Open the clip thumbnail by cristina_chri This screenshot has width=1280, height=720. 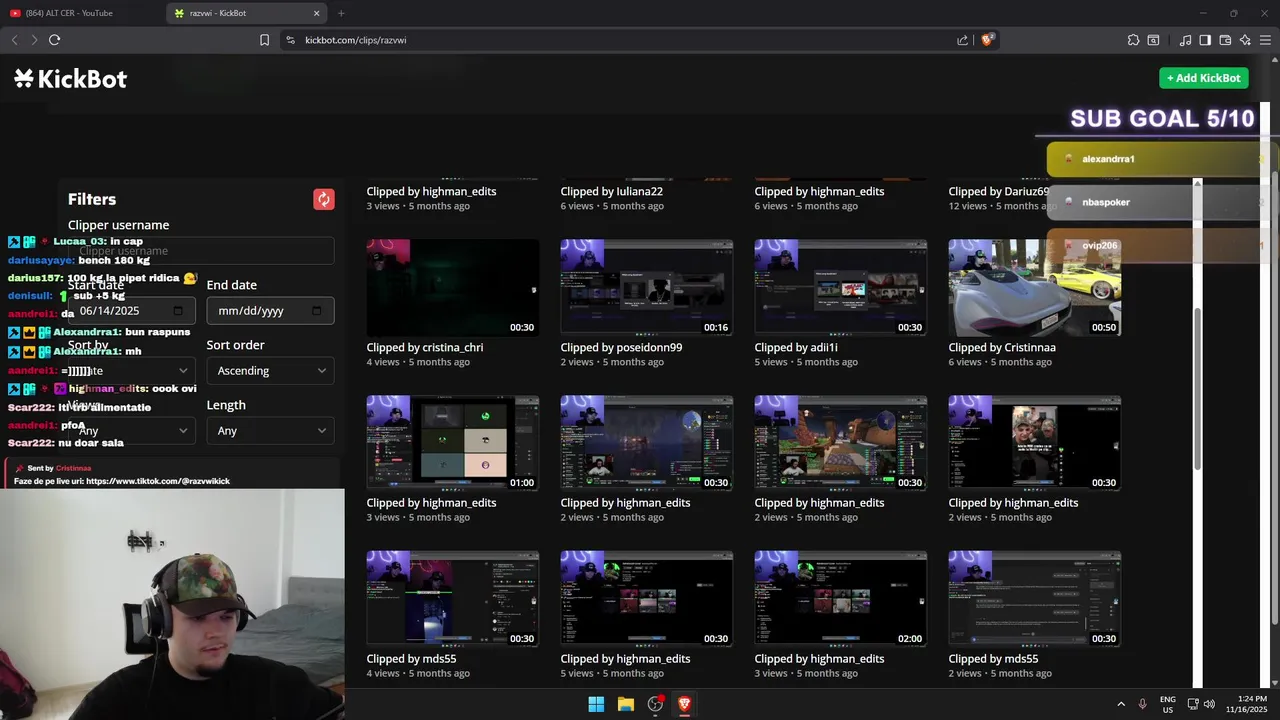click(x=453, y=287)
